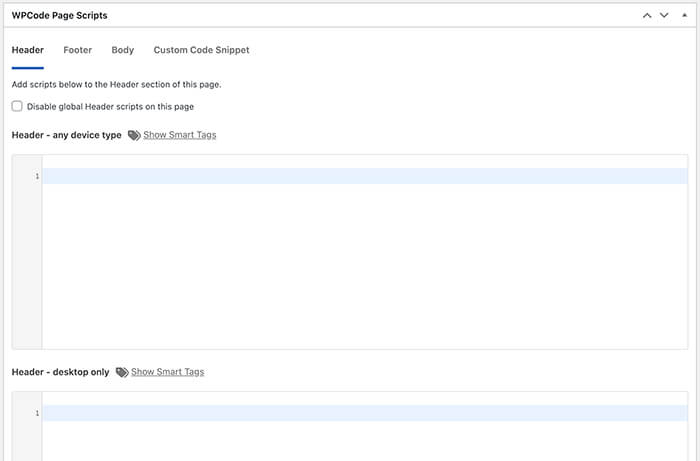Click line number 1 in any-device editor gutter
Image resolution: width=700 pixels, height=461 pixels.
click(37, 176)
